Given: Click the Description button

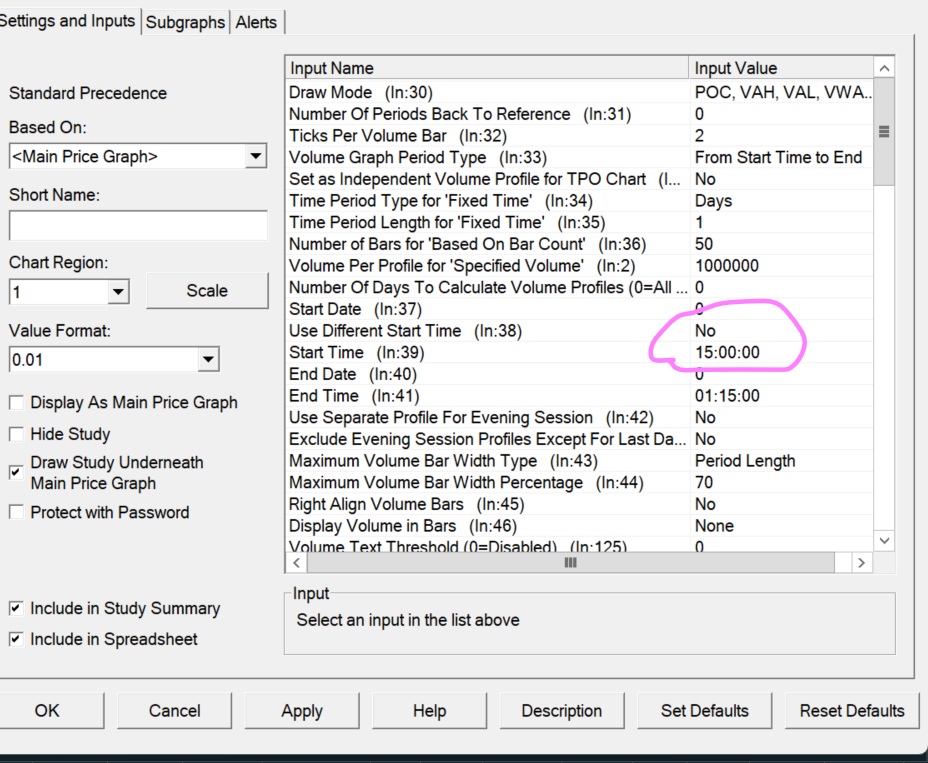Looking at the screenshot, I should click(562, 710).
